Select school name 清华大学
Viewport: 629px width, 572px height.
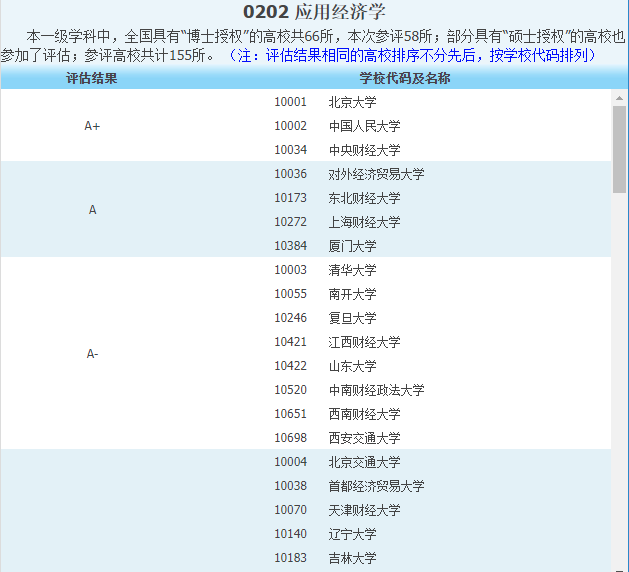pos(352,270)
